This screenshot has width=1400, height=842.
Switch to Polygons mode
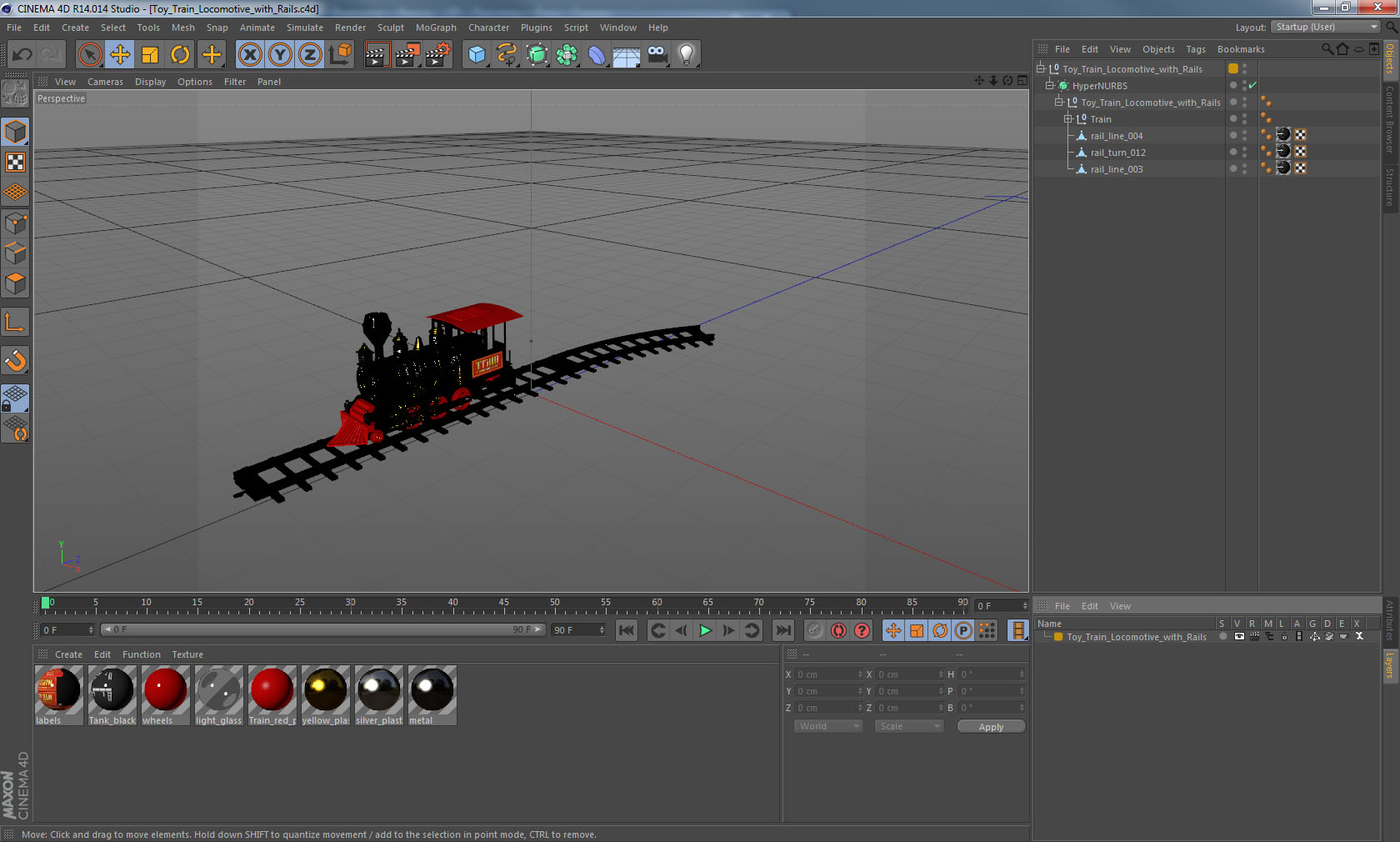(x=15, y=284)
